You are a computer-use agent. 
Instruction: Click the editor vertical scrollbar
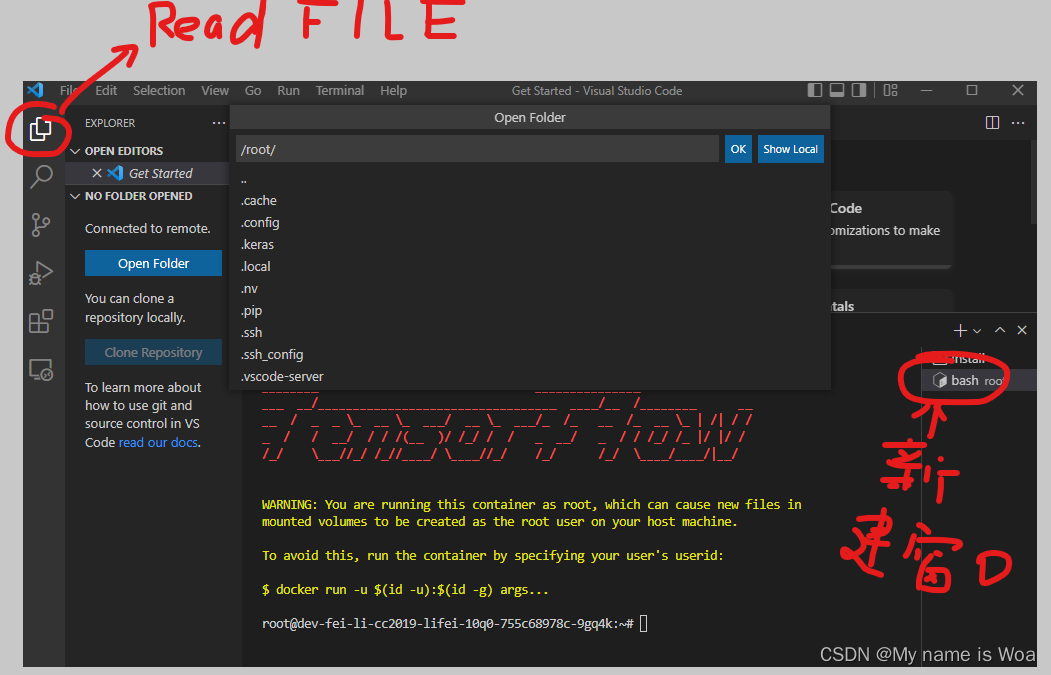click(1033, 182)
